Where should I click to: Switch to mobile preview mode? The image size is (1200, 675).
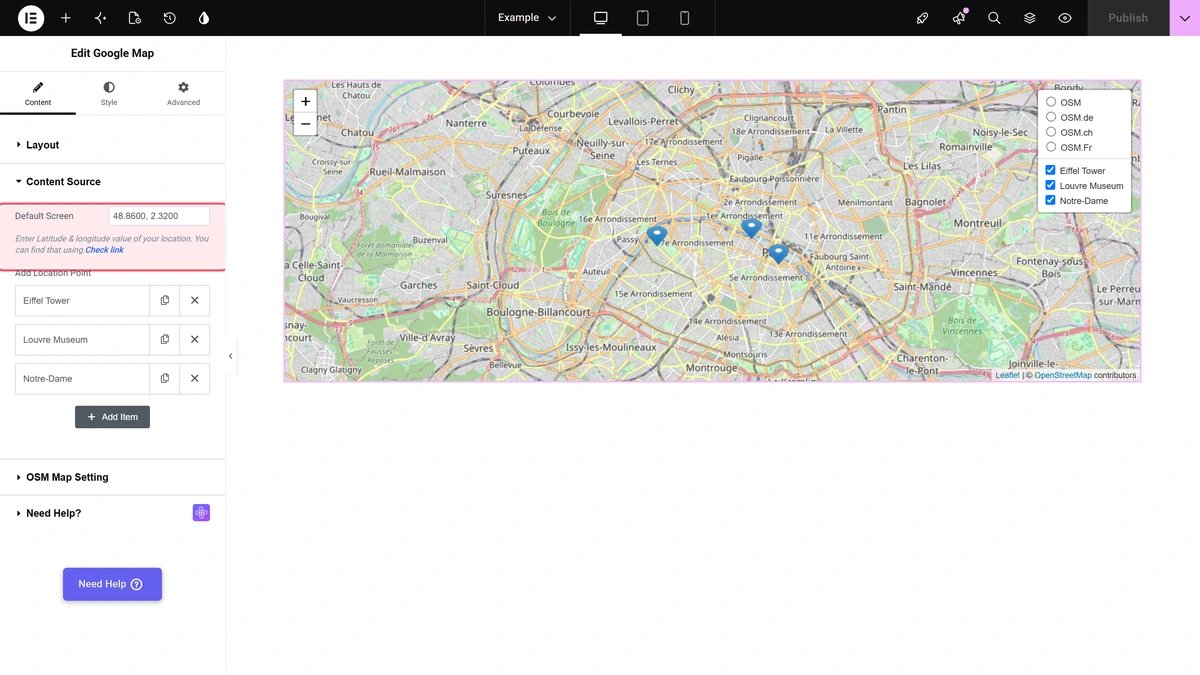point(685,18)
